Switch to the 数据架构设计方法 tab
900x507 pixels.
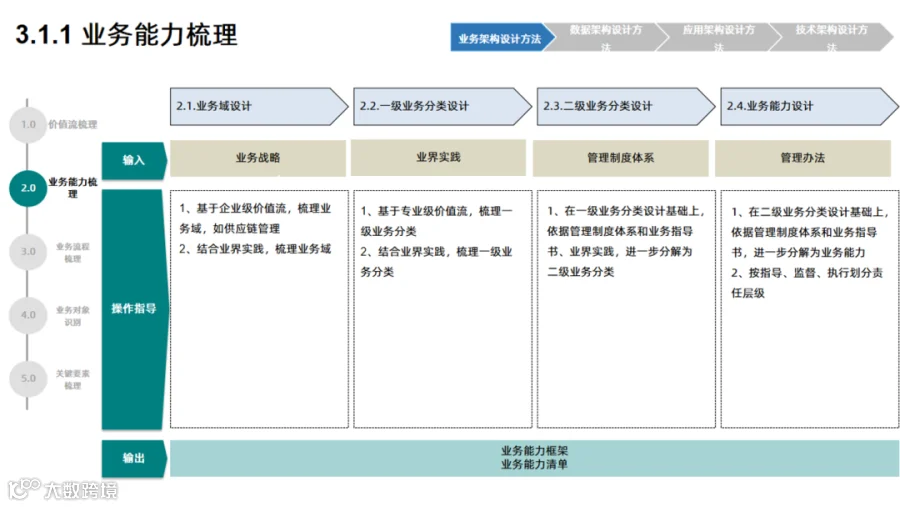click(x=606, y=37)
